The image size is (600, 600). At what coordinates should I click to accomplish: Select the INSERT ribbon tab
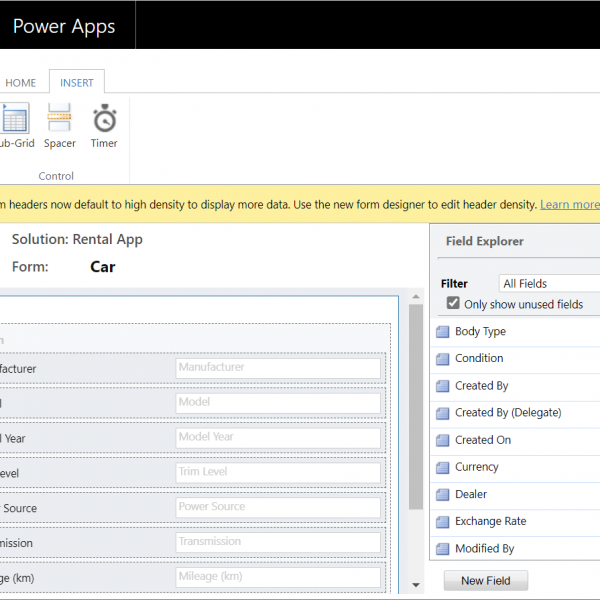pyautogui.click(x=77, y=83)
